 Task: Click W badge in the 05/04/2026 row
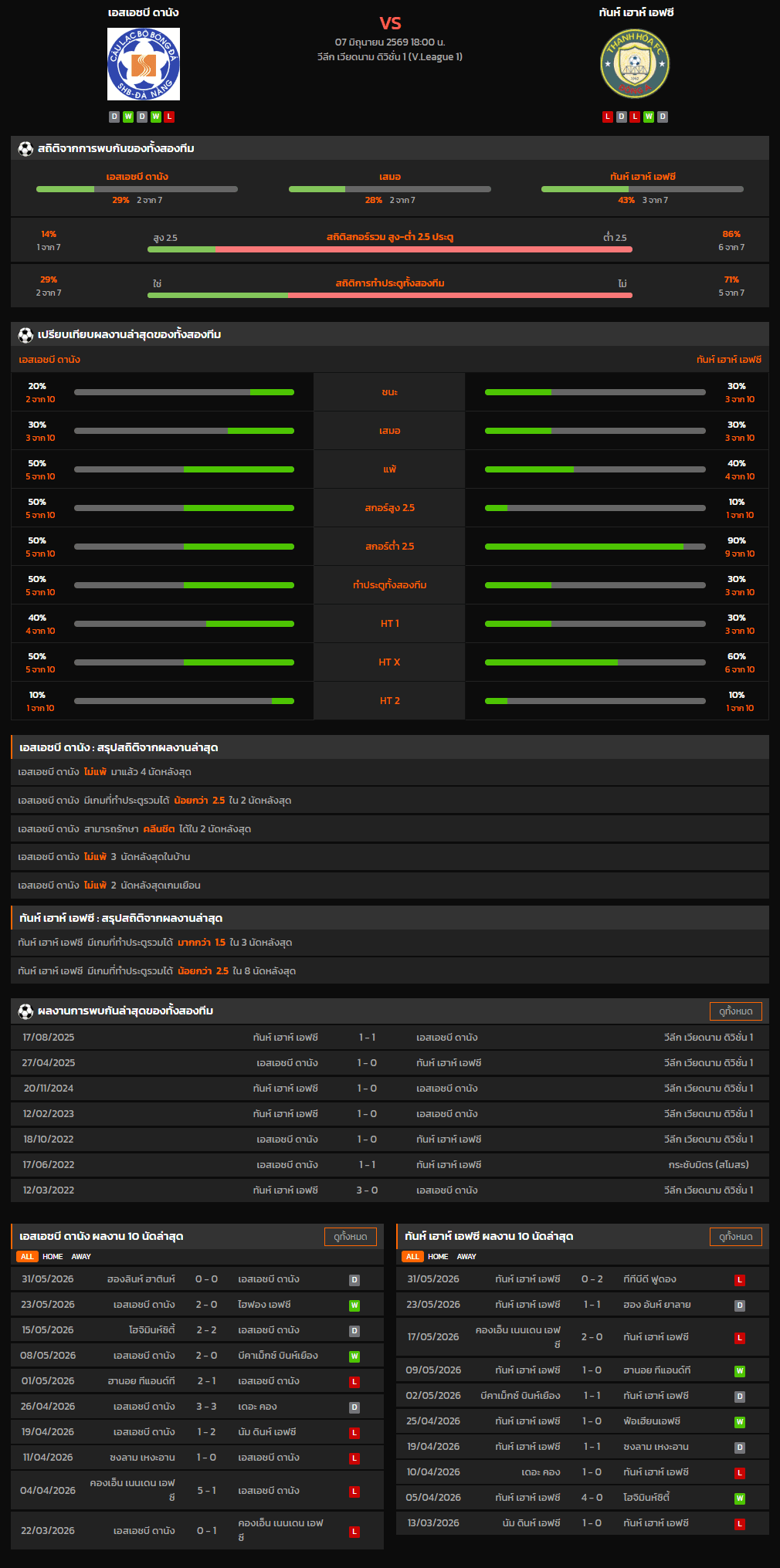740,1499
